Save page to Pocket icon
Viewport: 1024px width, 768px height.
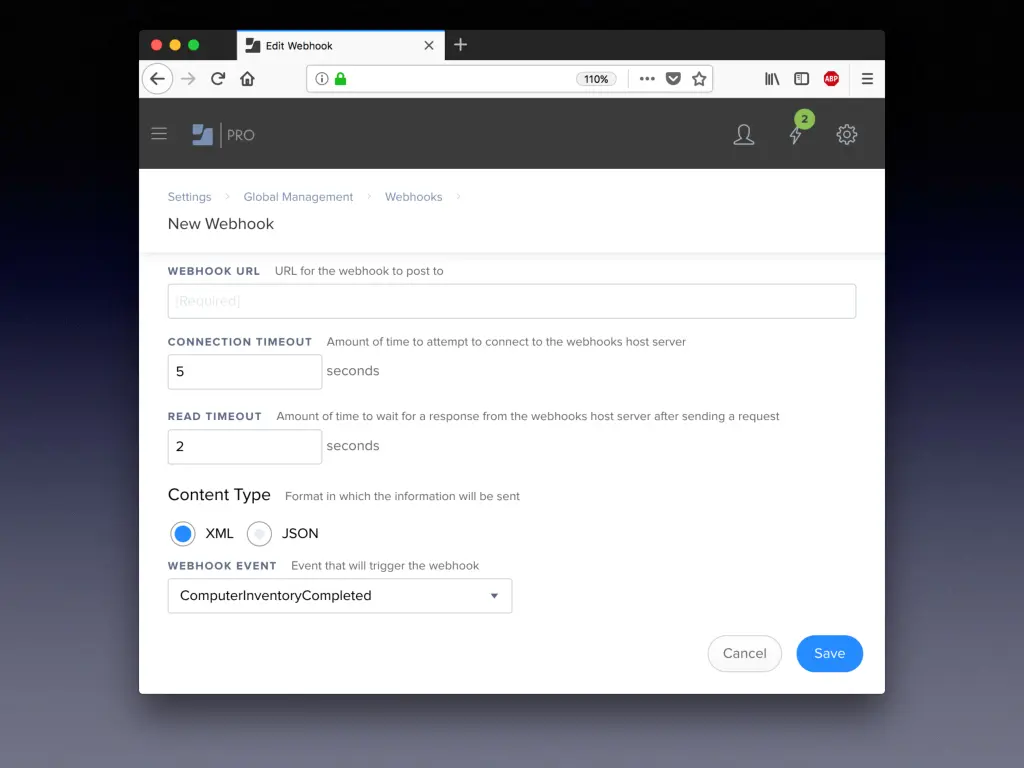(673, 79)
